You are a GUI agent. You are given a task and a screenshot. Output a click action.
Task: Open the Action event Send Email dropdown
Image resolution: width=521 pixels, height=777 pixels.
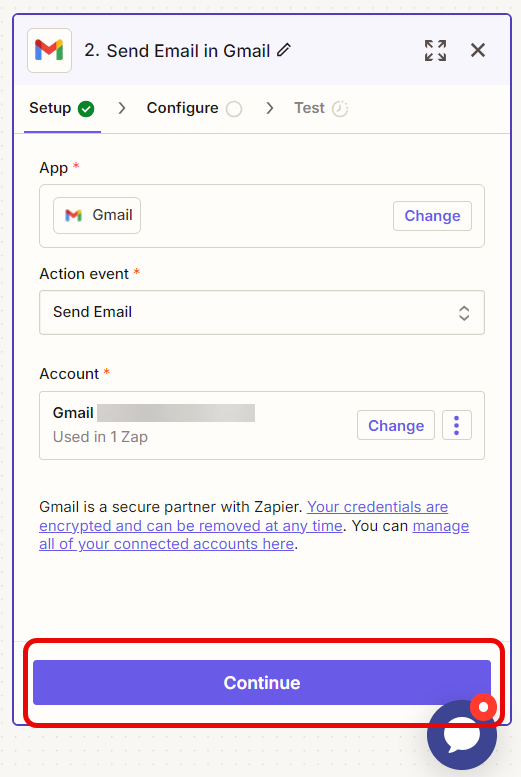262,313
